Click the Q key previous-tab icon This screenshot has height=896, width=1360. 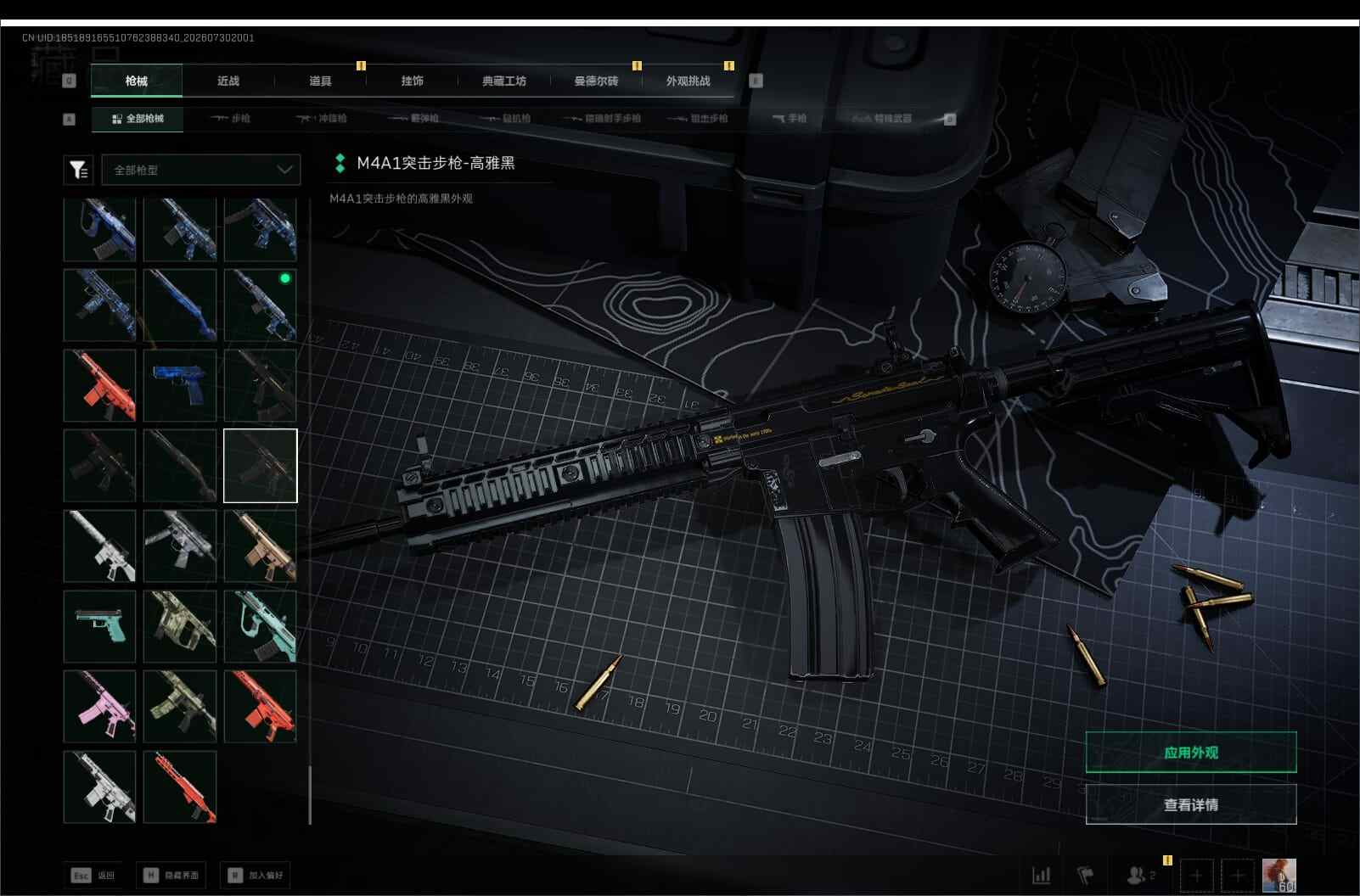pyautogui.click(x=70, y=81)
